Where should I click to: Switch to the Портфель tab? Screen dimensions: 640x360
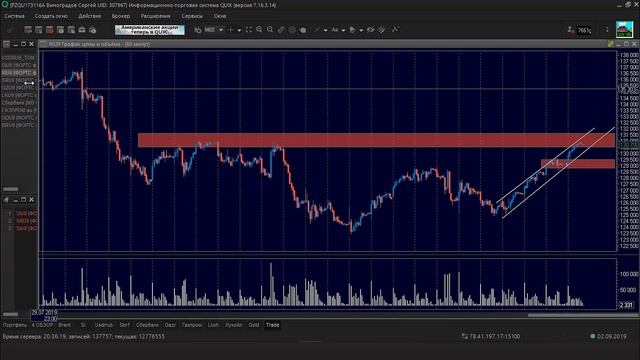point(15,325)
